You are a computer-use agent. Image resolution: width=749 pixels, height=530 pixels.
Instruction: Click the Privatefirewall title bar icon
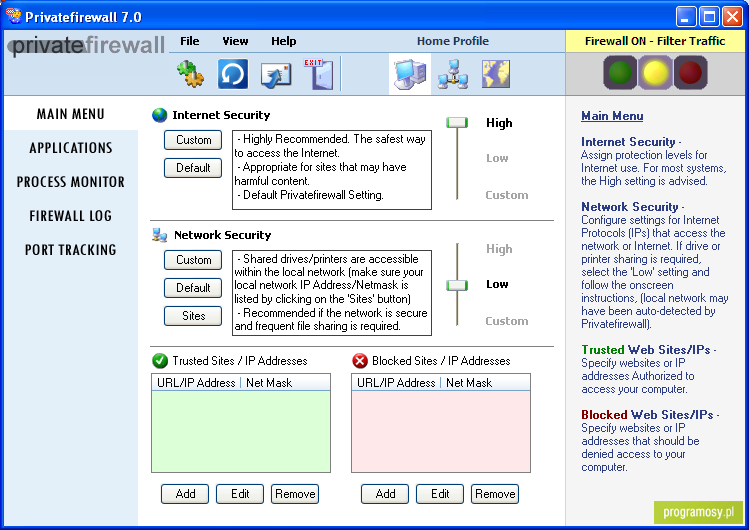point(13,17)
